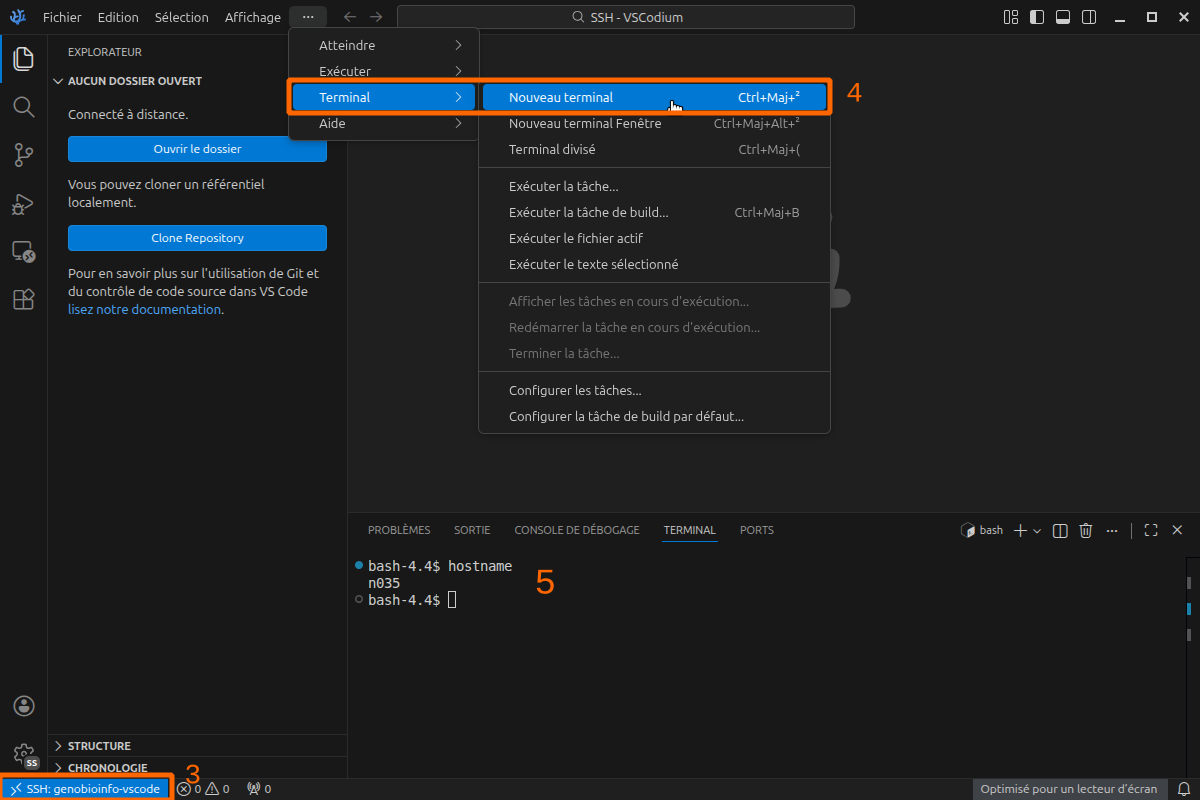This screenshot has width=1200, height=800.
Task: Open the Explorer view in the activity bar
Action: point(23,59)
